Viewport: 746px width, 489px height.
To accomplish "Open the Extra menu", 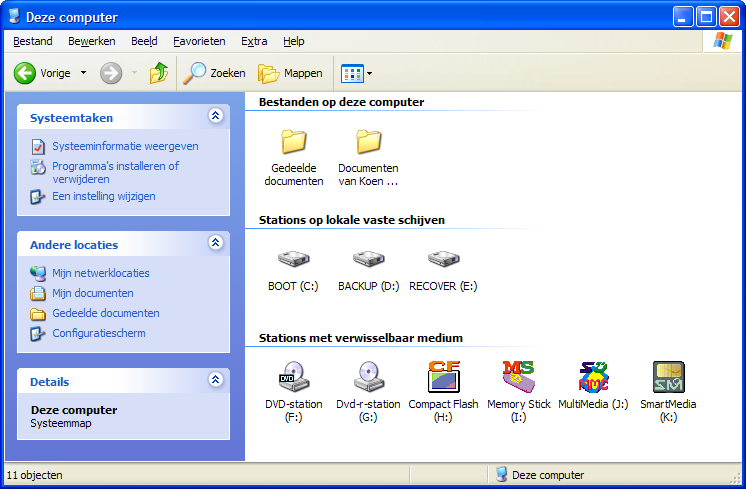I will coord(254,41).
